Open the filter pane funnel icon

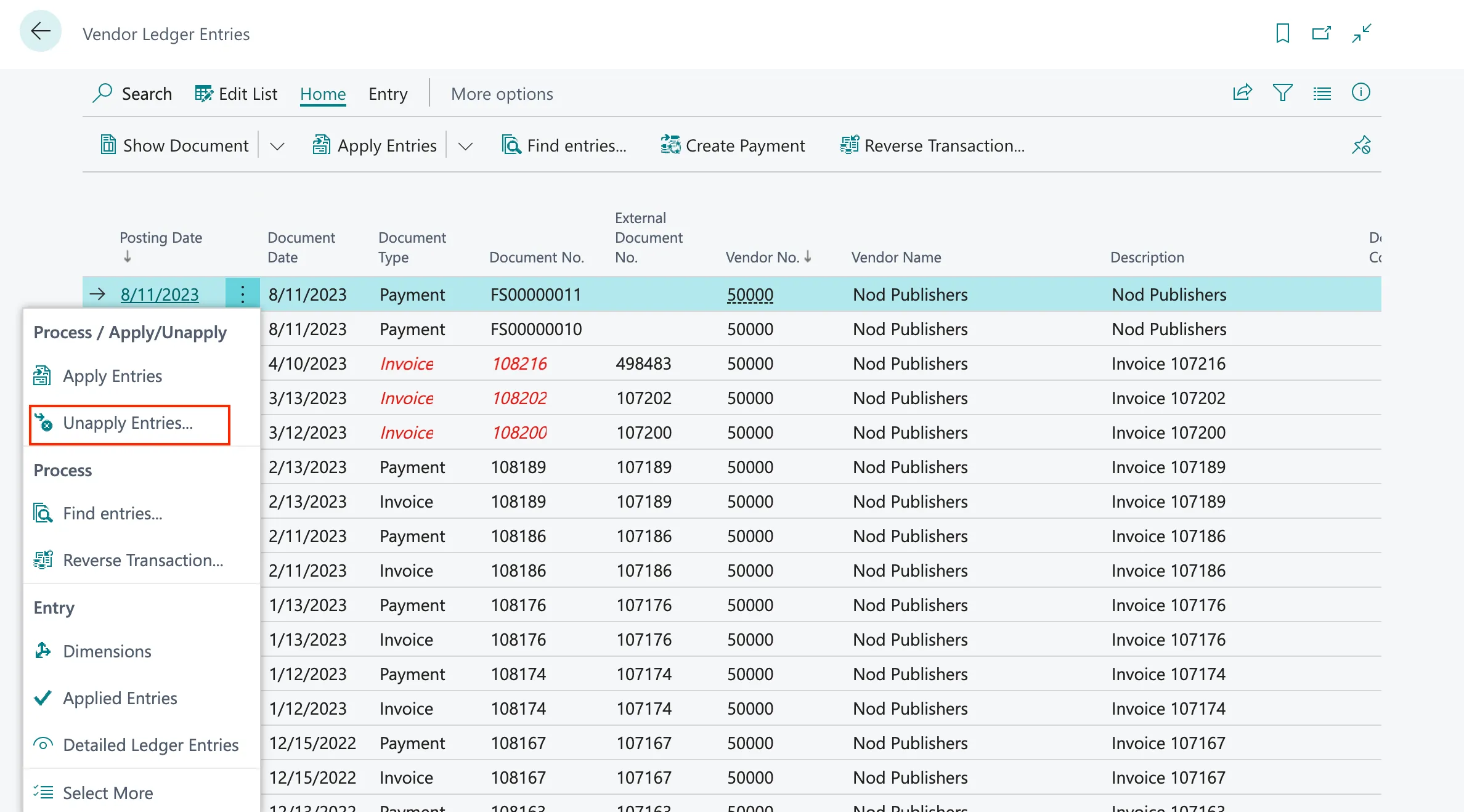(x=1282, y=92)
